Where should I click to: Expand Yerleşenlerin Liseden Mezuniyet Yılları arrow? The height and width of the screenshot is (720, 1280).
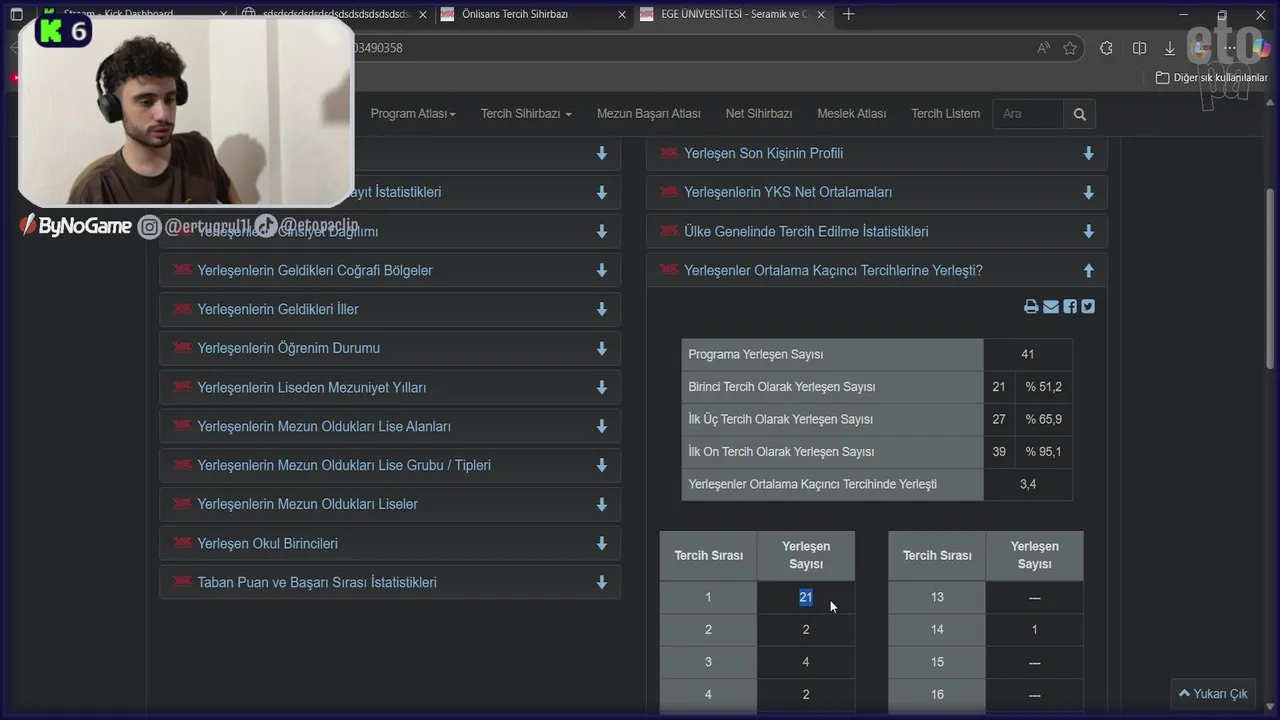[x=602, y=388]
